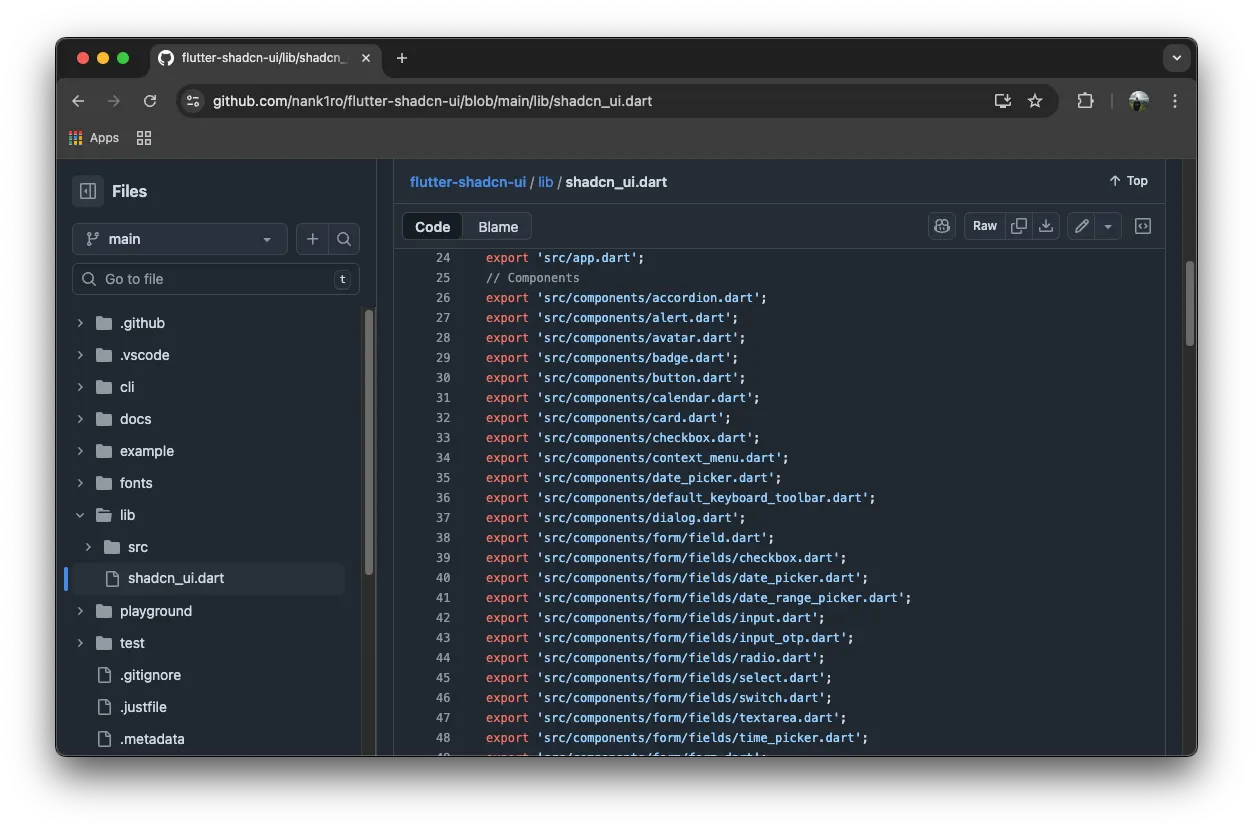Viewport: 1253px width, 830px height.
Task: Switch to the Blame tab
Action: click(498, 227)
